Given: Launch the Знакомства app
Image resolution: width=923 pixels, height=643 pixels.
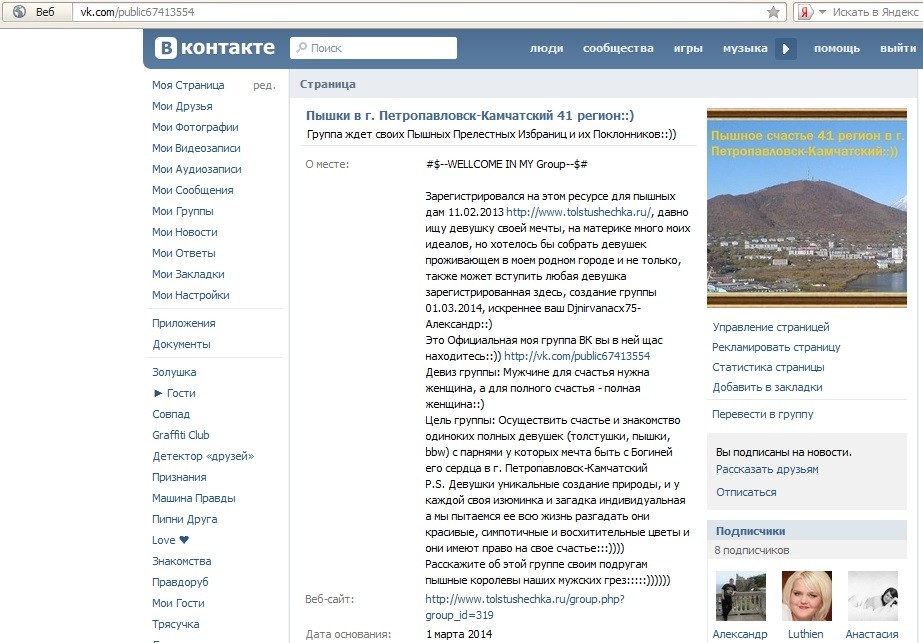Looking at the screenshot, I should [x=182, y=561].
